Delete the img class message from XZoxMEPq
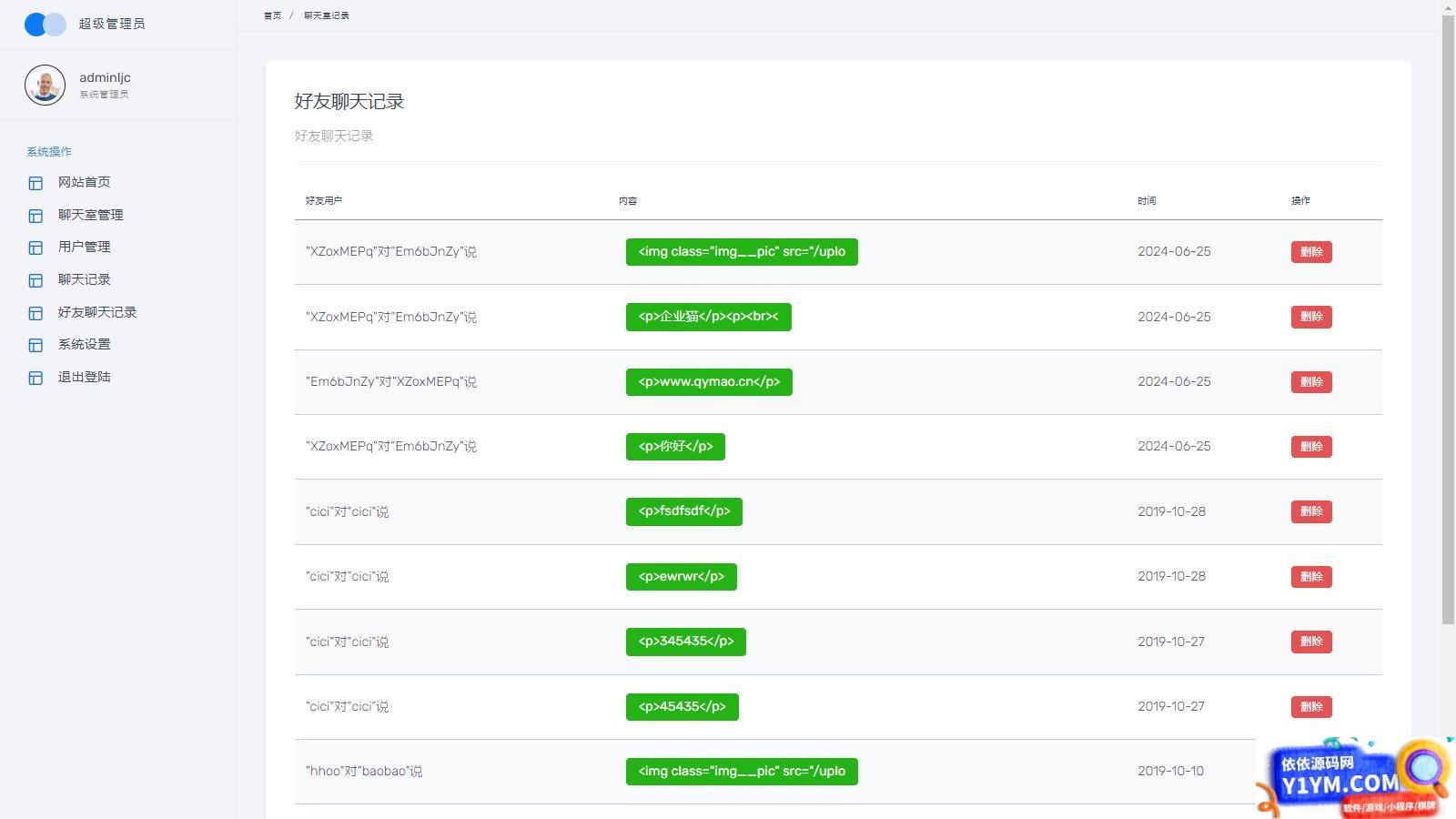 (x=1311, y=252)
